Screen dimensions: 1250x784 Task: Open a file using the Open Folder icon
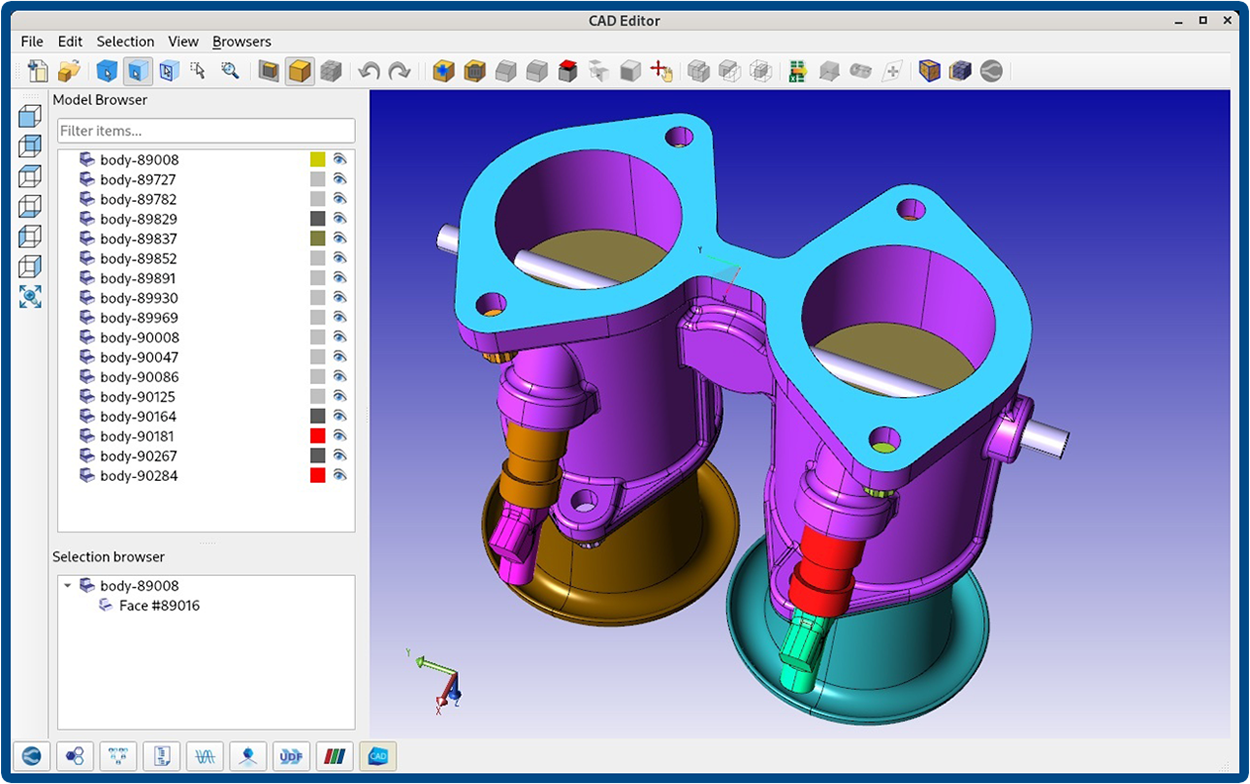tap(68, 71)
